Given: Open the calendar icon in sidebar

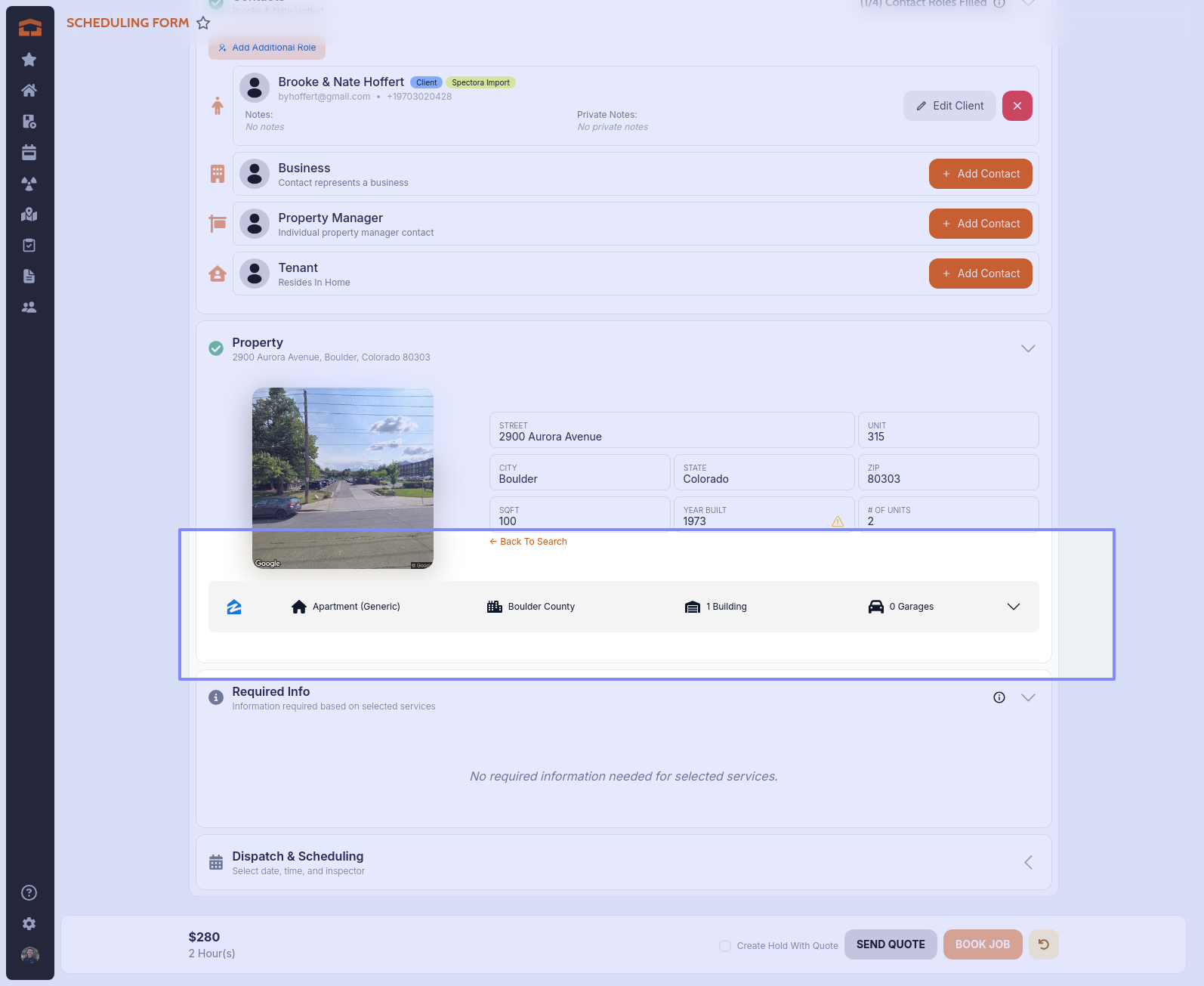Looking at the screenshot, I should [29, 153].
